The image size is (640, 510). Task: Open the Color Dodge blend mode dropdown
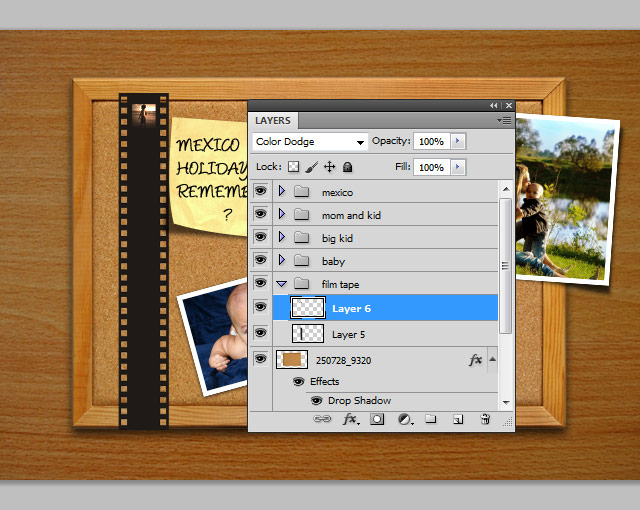coord(310,142)
